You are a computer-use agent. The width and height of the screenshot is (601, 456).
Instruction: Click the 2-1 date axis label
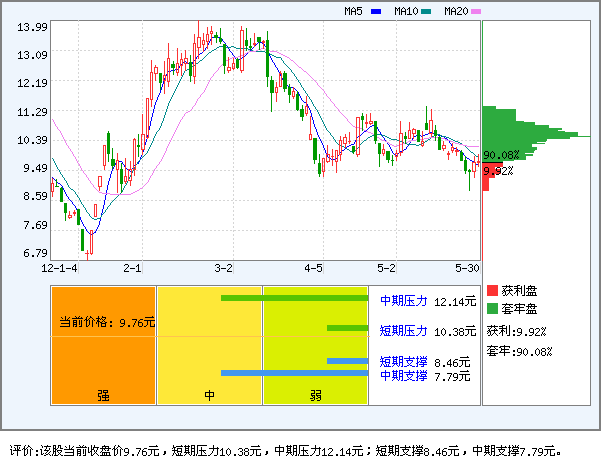tap(132, 268)
